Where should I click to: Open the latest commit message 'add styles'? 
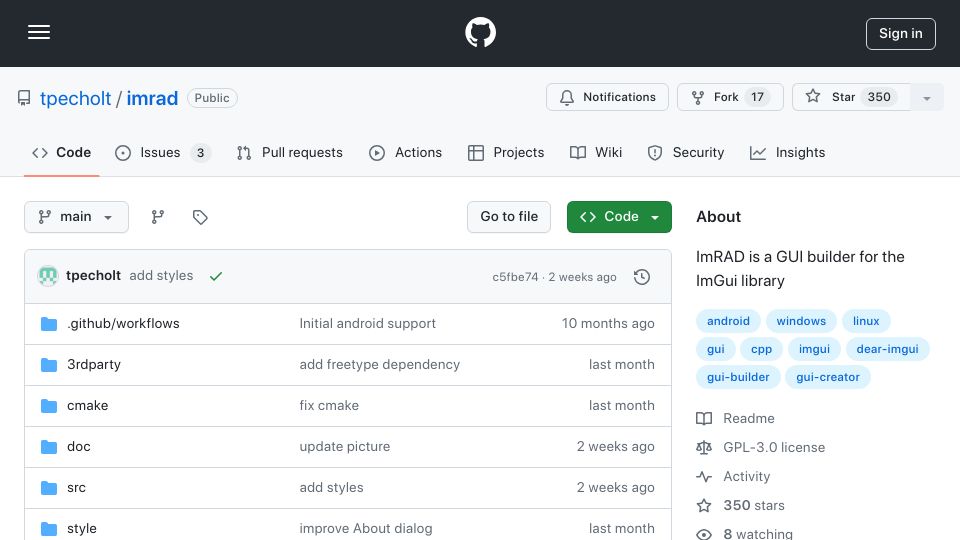161,276
